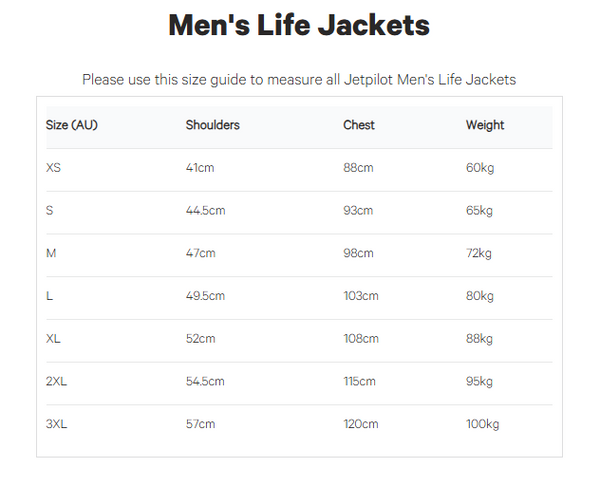Select the 115cm chest measurement
600x486 pixels.
click(x=359, y=381)
